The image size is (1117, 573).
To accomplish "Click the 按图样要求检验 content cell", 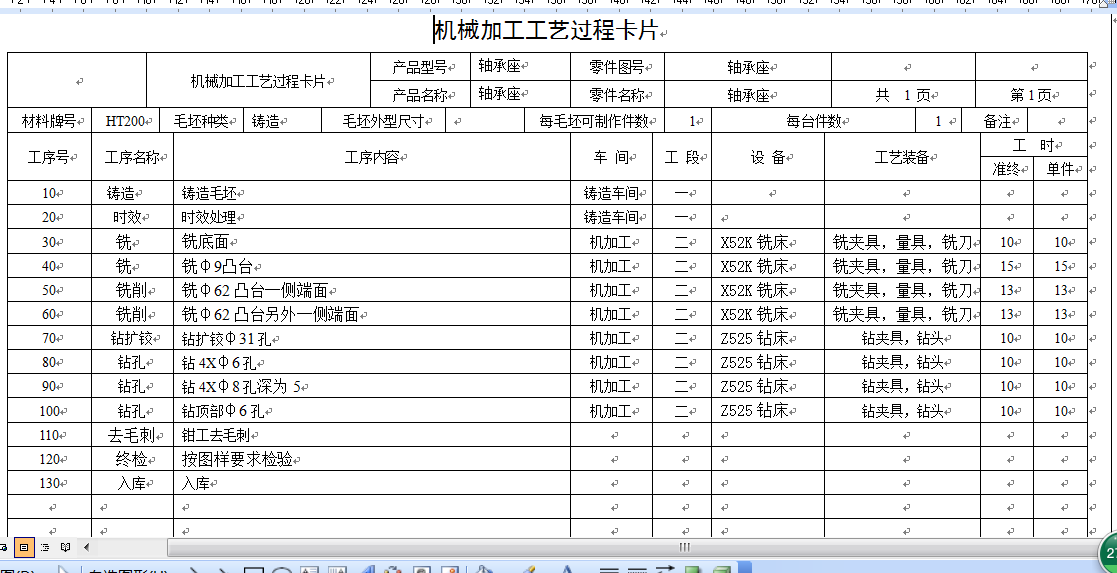I will coord(372,459).
